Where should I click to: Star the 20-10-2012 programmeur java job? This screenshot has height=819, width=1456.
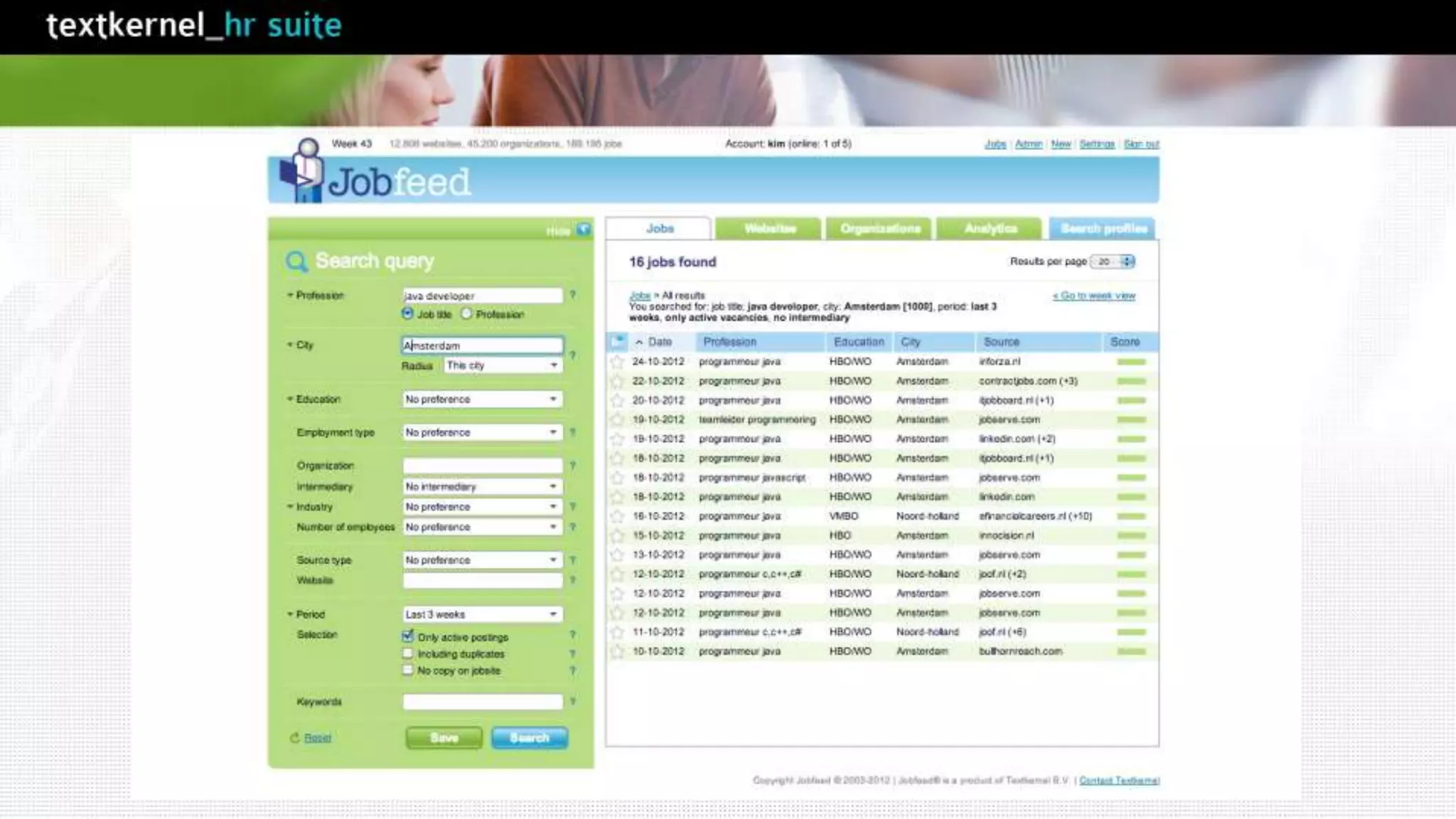pos(617,400)
